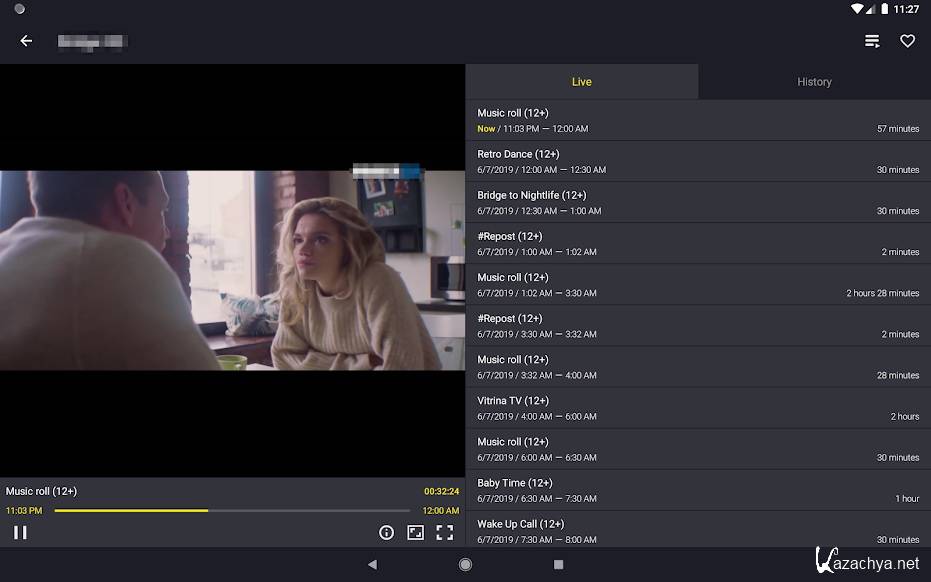Select the currently airing Music roll program
The height and width of the screenshot is (582, 931).
pyautogui.click(x=697, y=120)
